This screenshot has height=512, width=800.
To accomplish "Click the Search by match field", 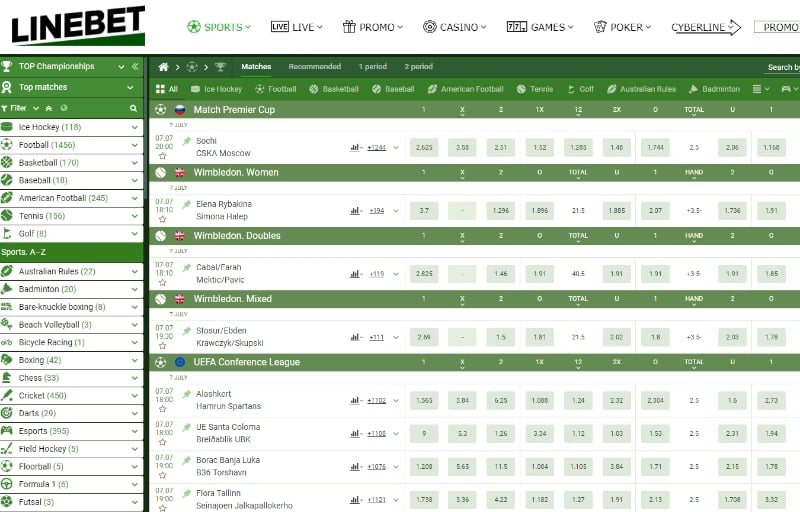I will click(x=783, y=67).
